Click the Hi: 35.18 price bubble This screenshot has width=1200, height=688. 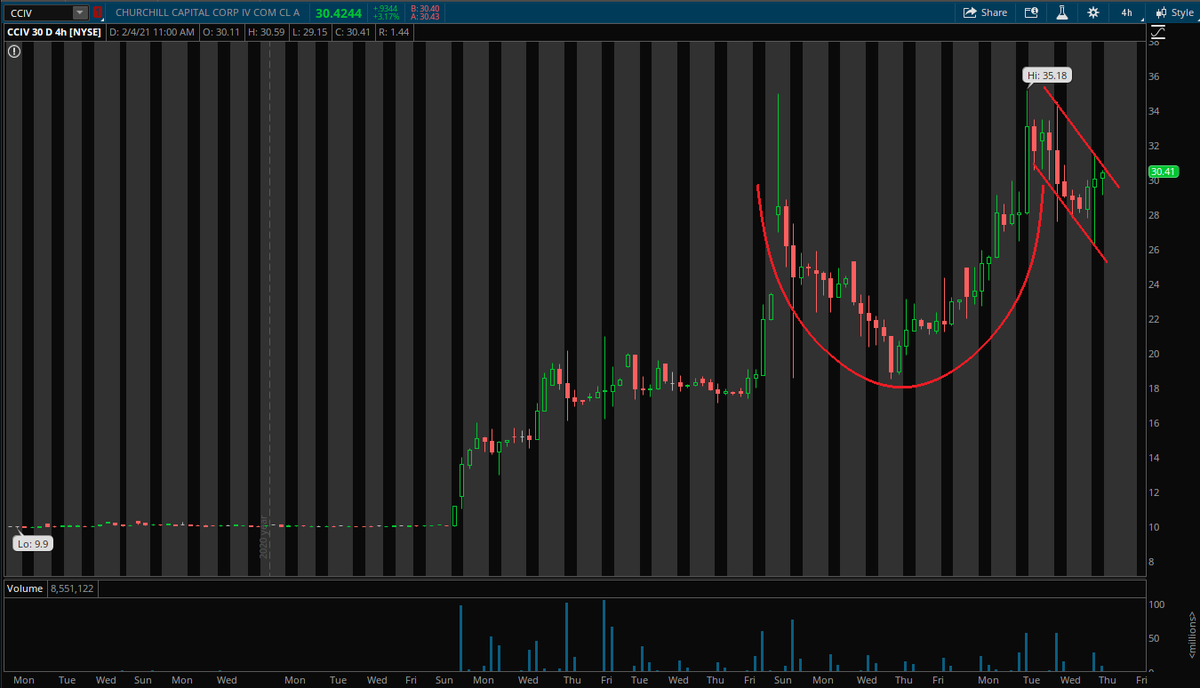(1047, 75)
